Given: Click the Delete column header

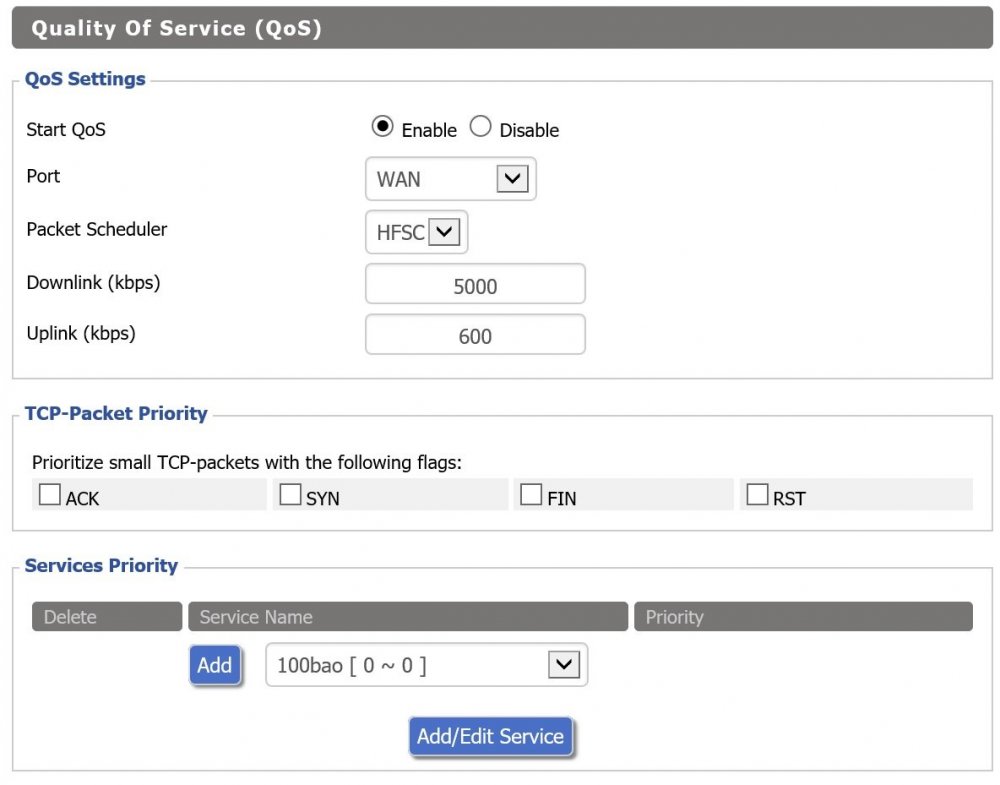Looking at the screenshot, I should tap(107, 617).
